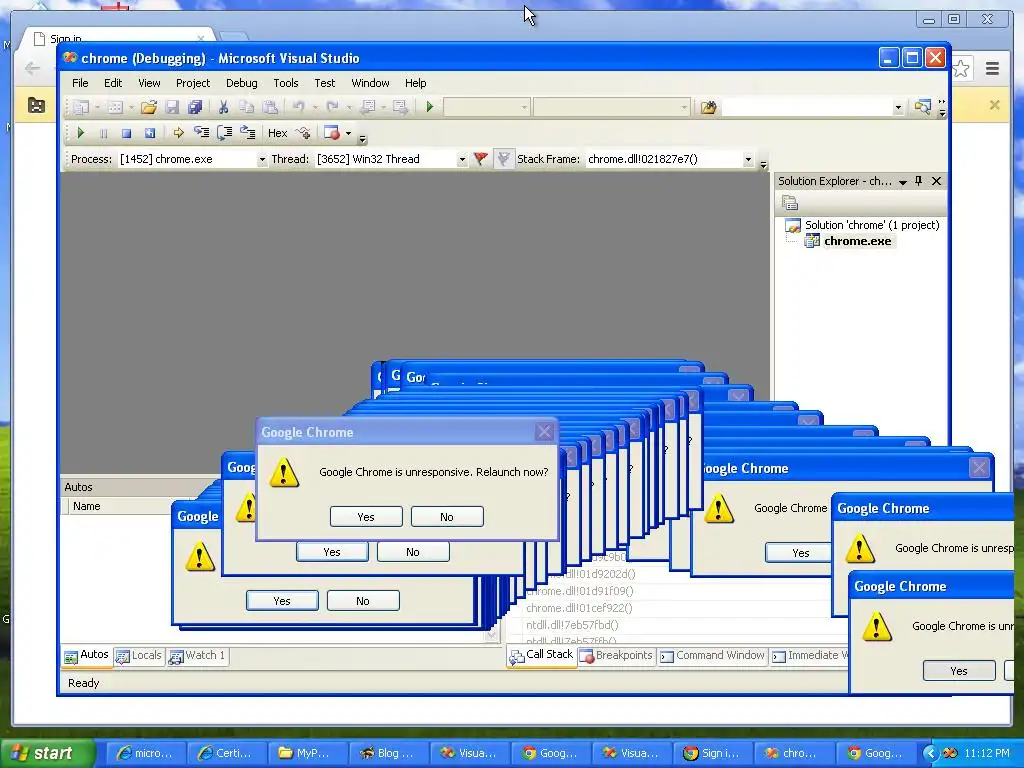This screenshot has height=768, width=1024.
Task: Click the Redo arrow icon
Action: click(x=332, y=106)
